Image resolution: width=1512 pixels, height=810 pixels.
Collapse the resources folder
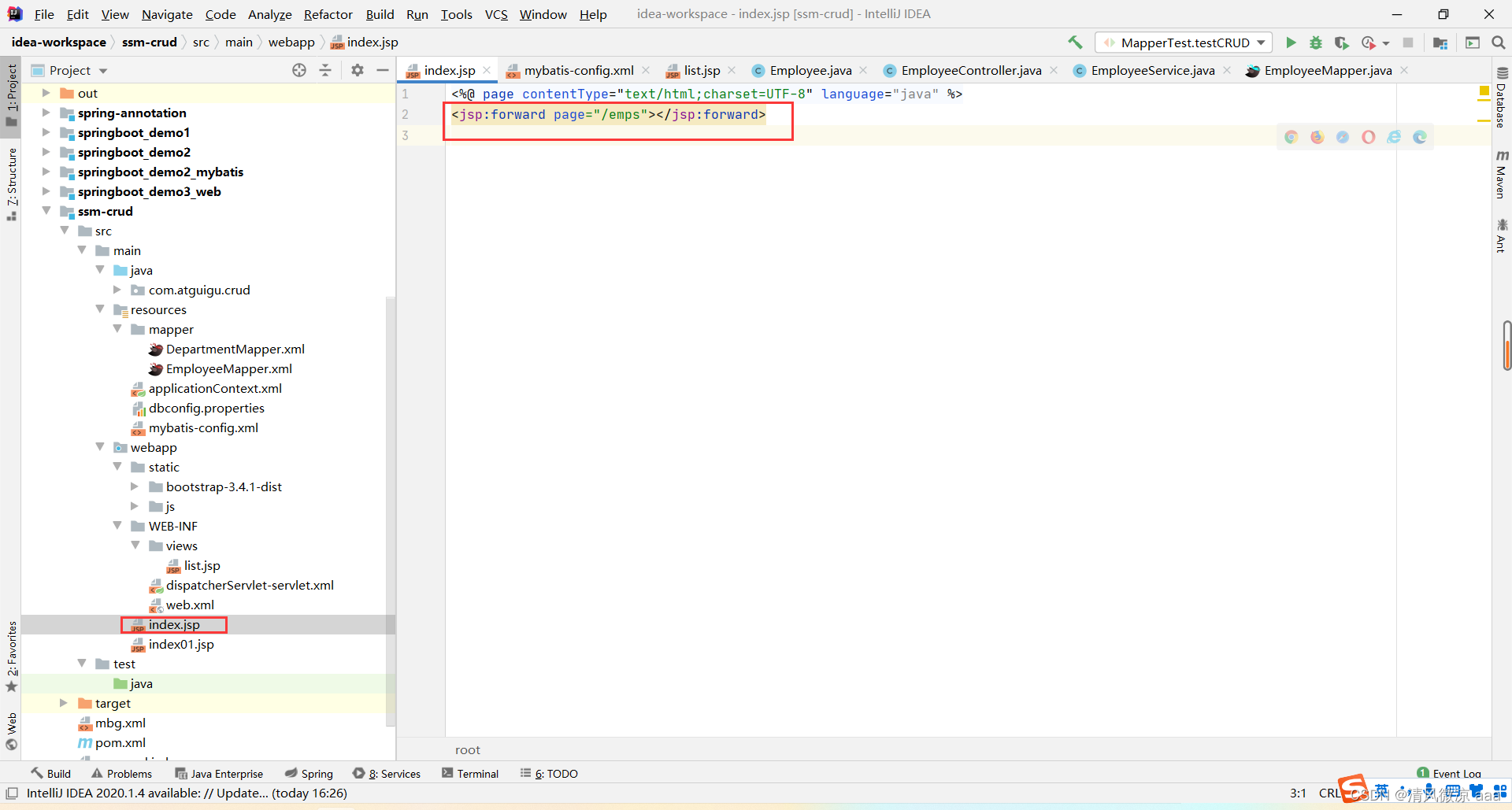tap(100, 309)
